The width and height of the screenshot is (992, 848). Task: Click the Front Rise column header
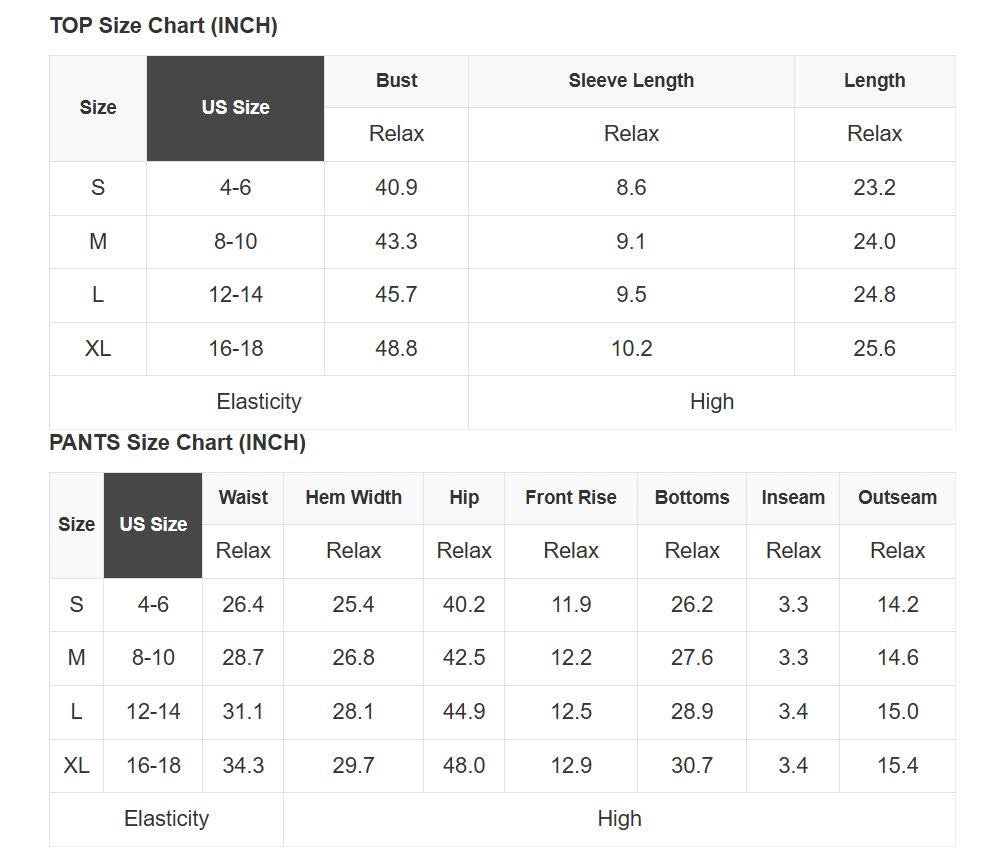coord(570,497)
